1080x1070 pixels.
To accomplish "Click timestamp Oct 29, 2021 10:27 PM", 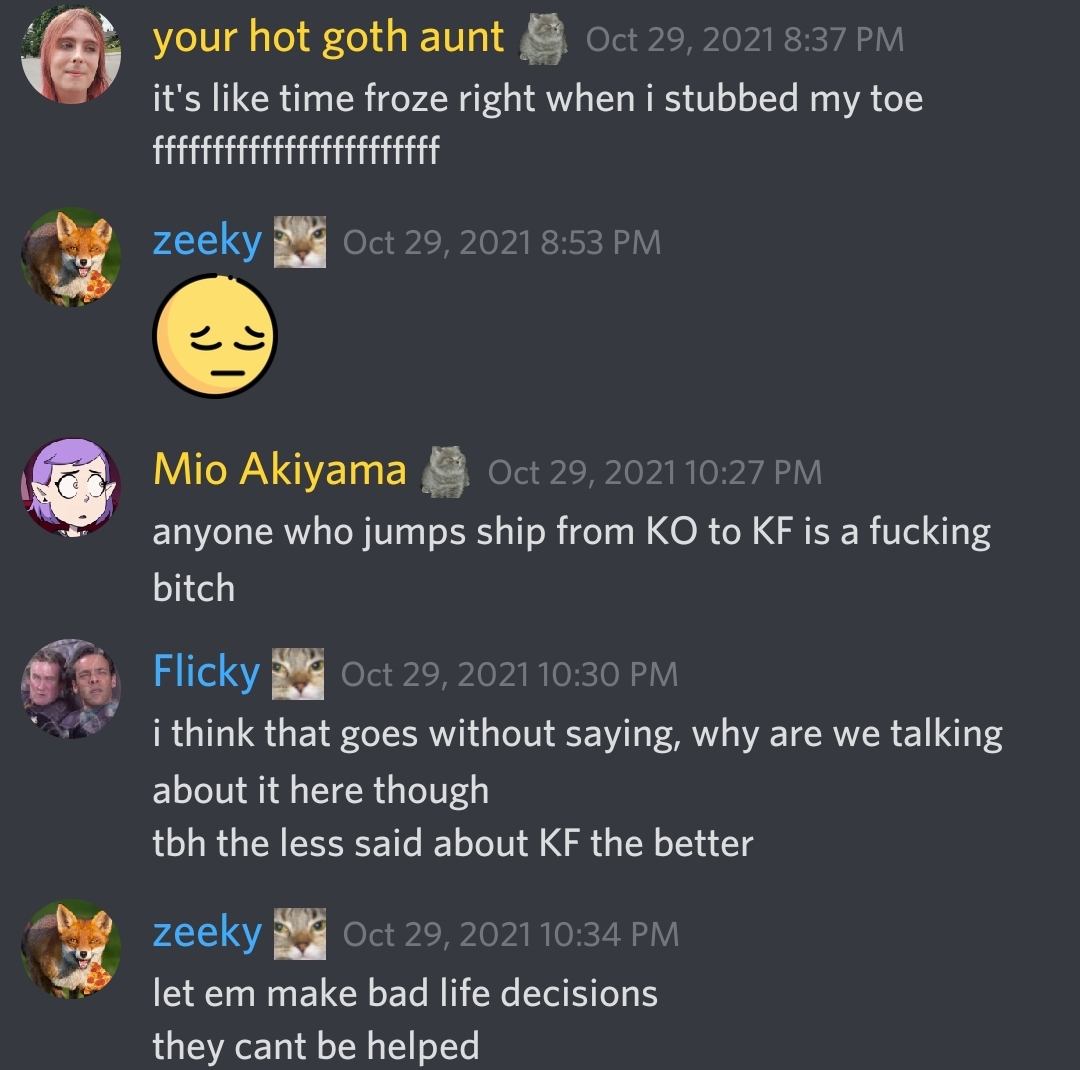I will click(654, 473).
